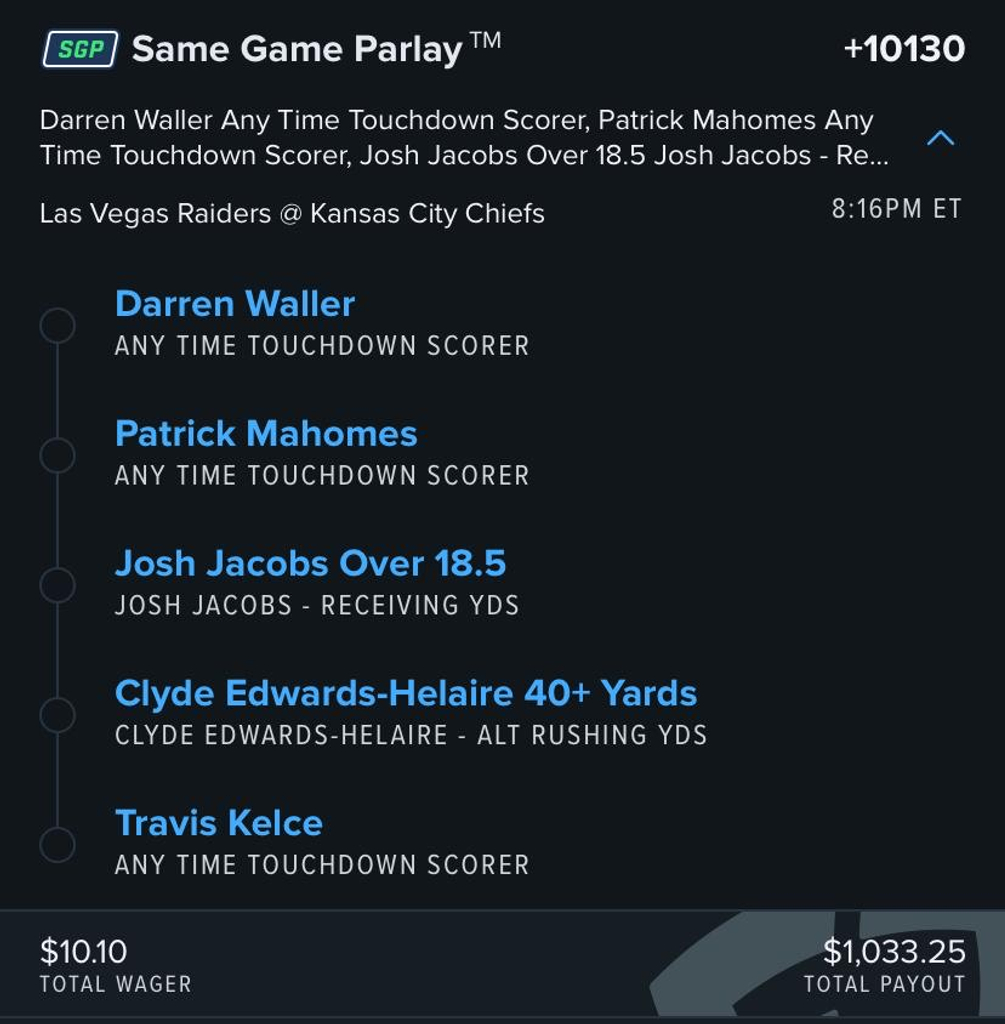
Task: Click the circle next to Josh Jacobs Over 18.5
Action: tap(57, 585)
